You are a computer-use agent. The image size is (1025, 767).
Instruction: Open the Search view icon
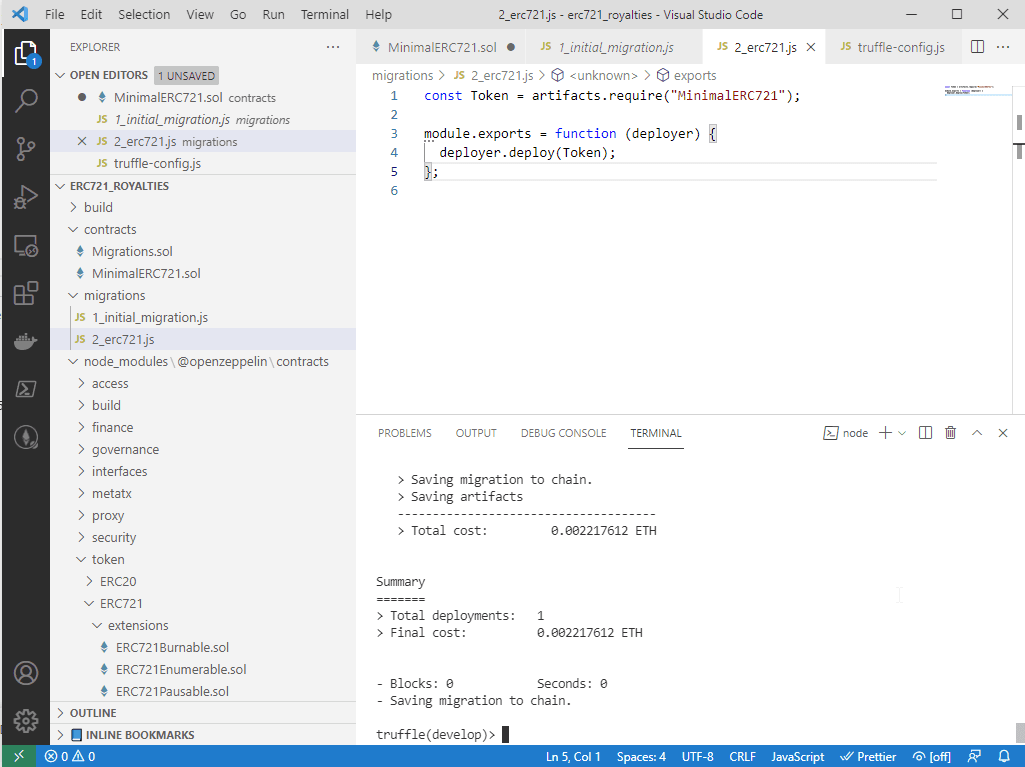tap(26, 101)
